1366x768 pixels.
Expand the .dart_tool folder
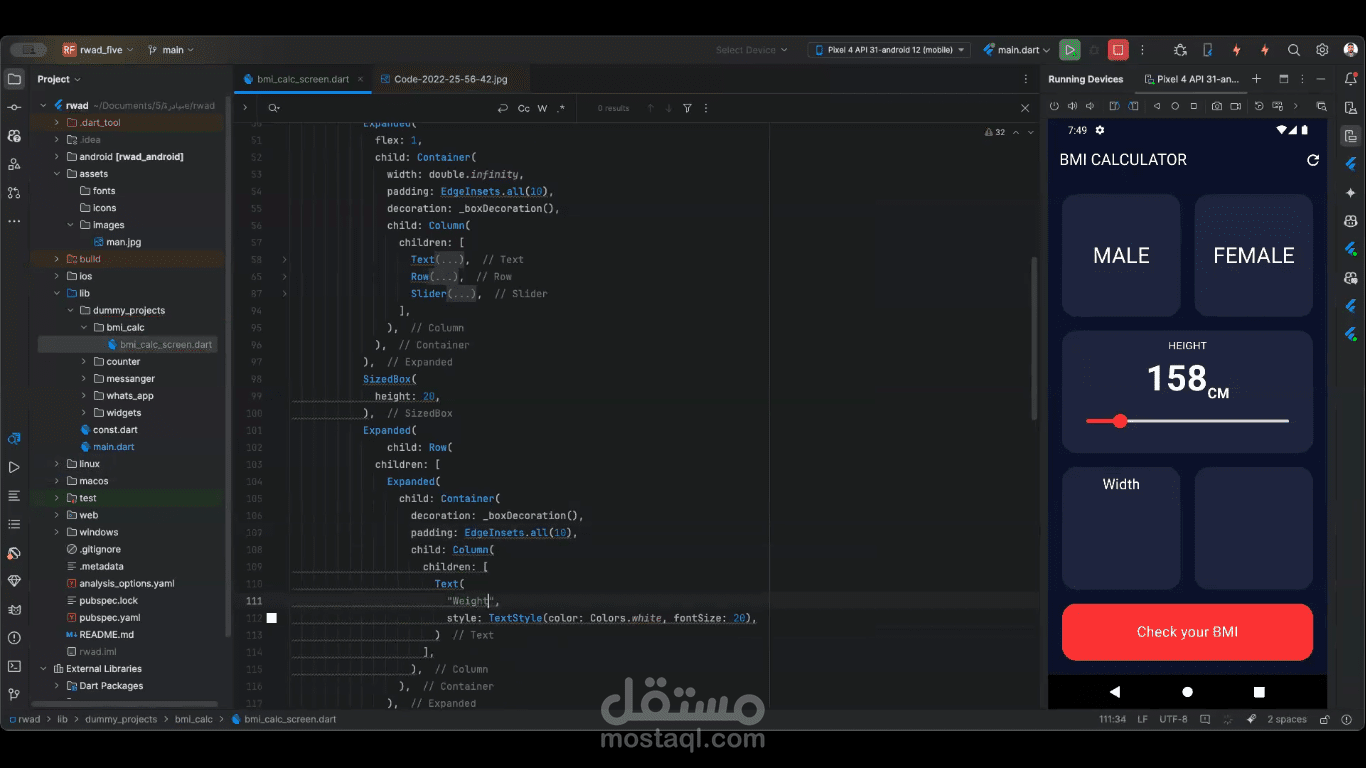(x=57, y=123)
